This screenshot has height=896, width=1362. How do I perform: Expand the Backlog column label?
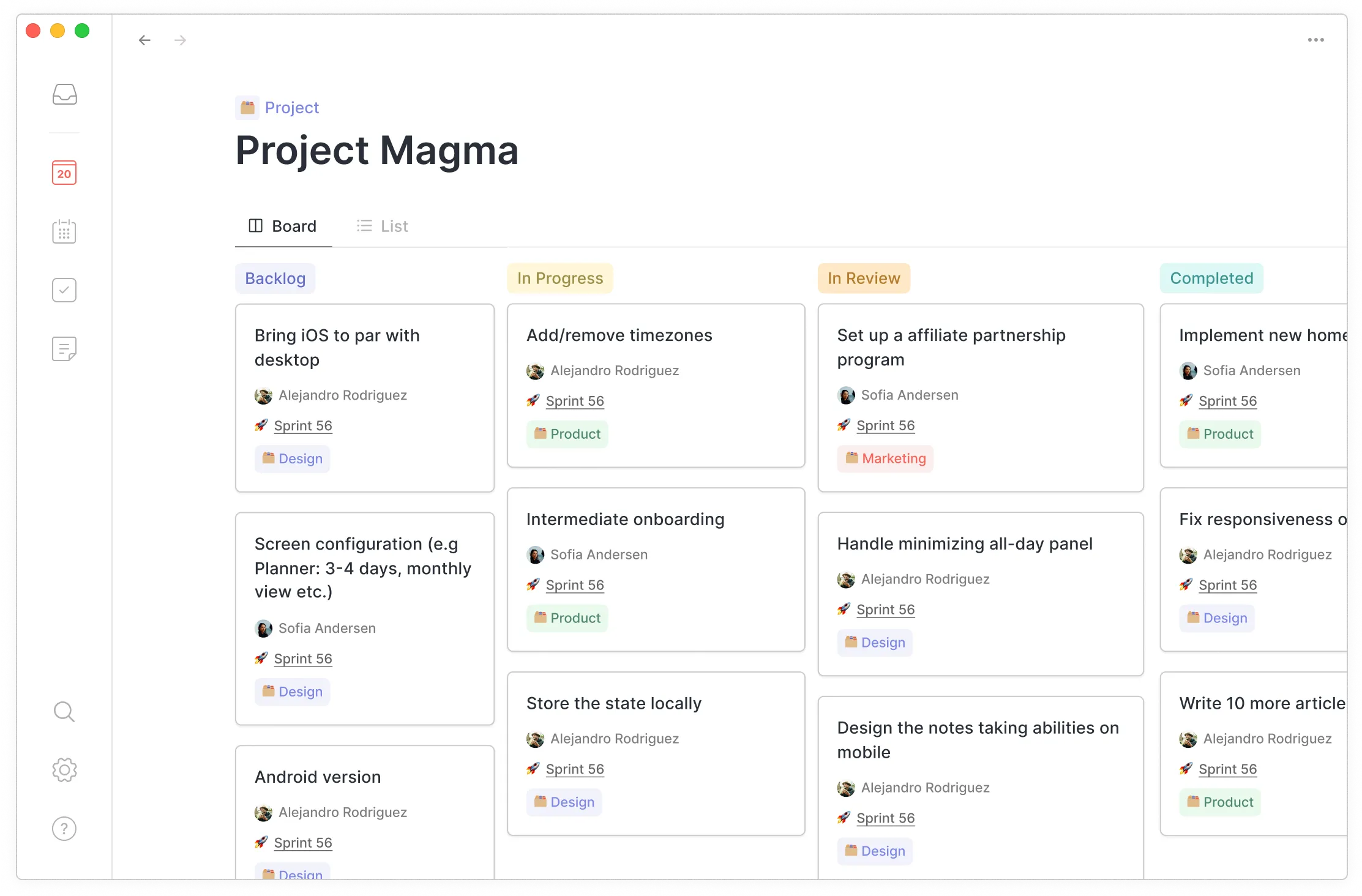[x=275, y=278]
